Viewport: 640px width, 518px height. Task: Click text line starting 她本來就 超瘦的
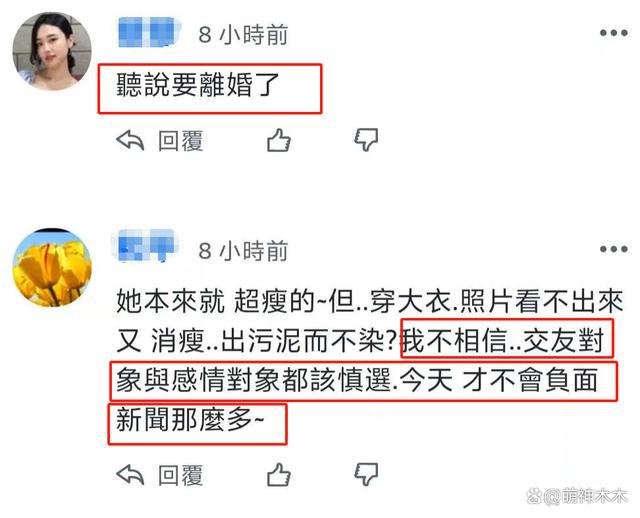pos(369,301)
